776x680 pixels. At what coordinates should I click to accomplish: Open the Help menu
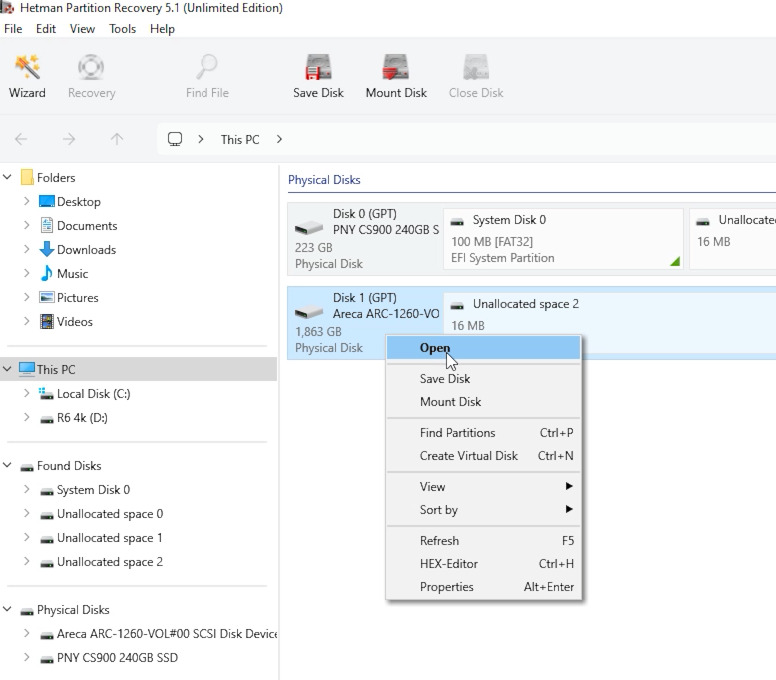click(x=162, y=29)
